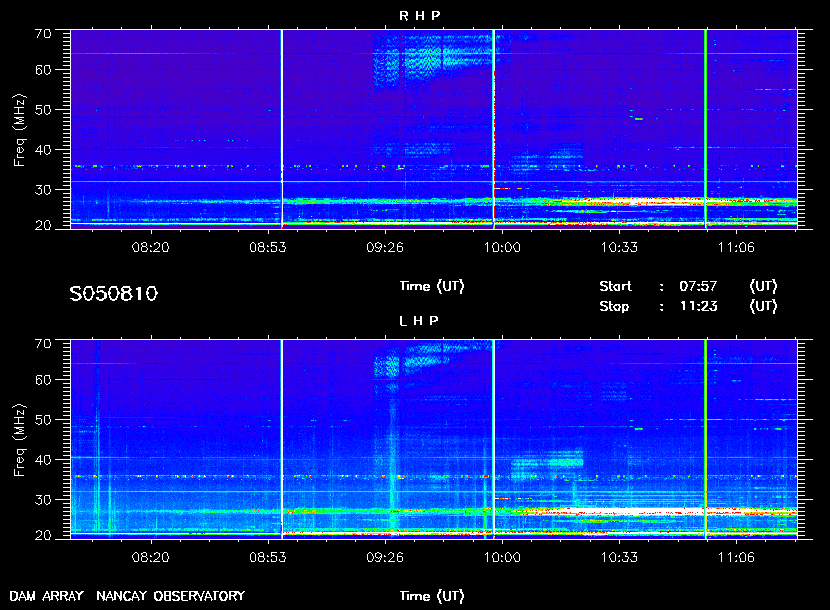
Task: Click the '50' frequency tick of RHP plot
Action: [43, 110]
